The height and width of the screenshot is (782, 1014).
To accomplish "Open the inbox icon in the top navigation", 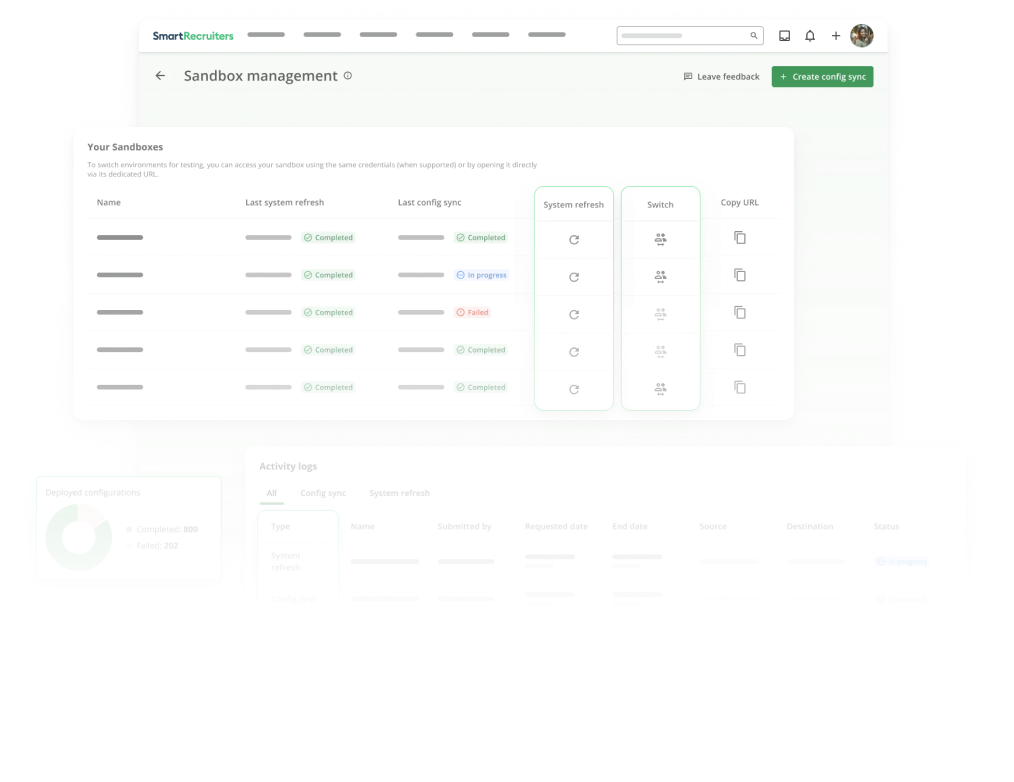I will click(x=784, y=35).
